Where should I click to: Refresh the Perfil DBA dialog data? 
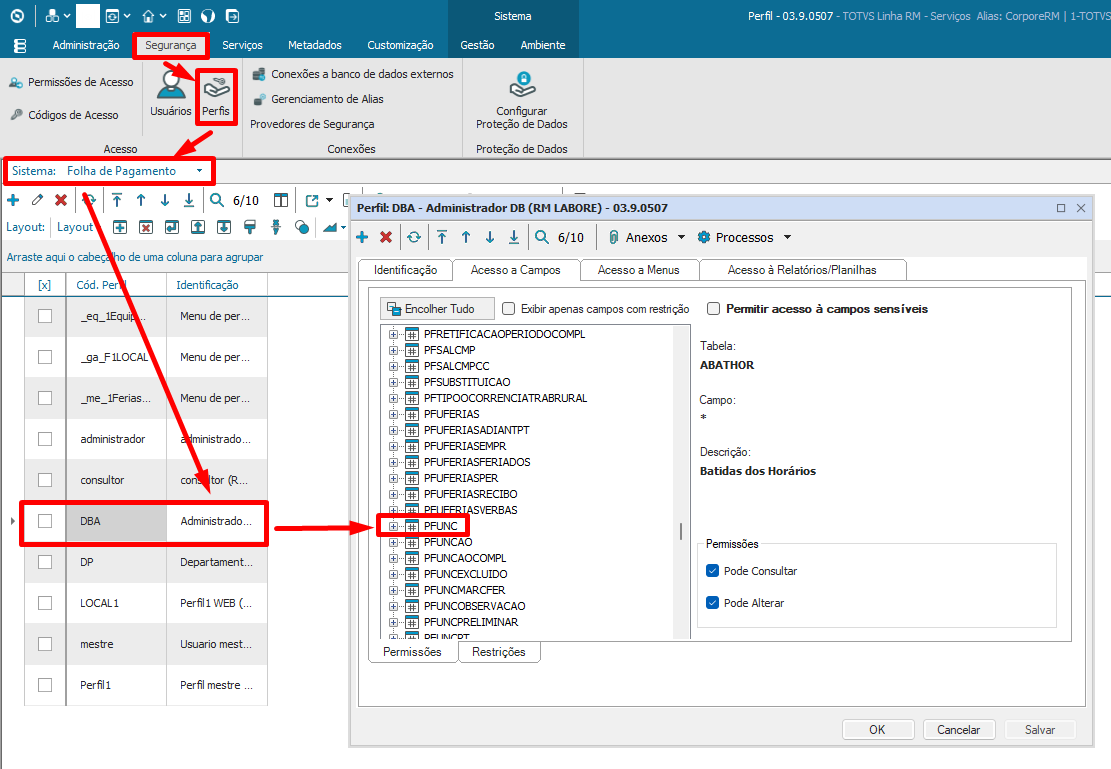pos(414,237)
